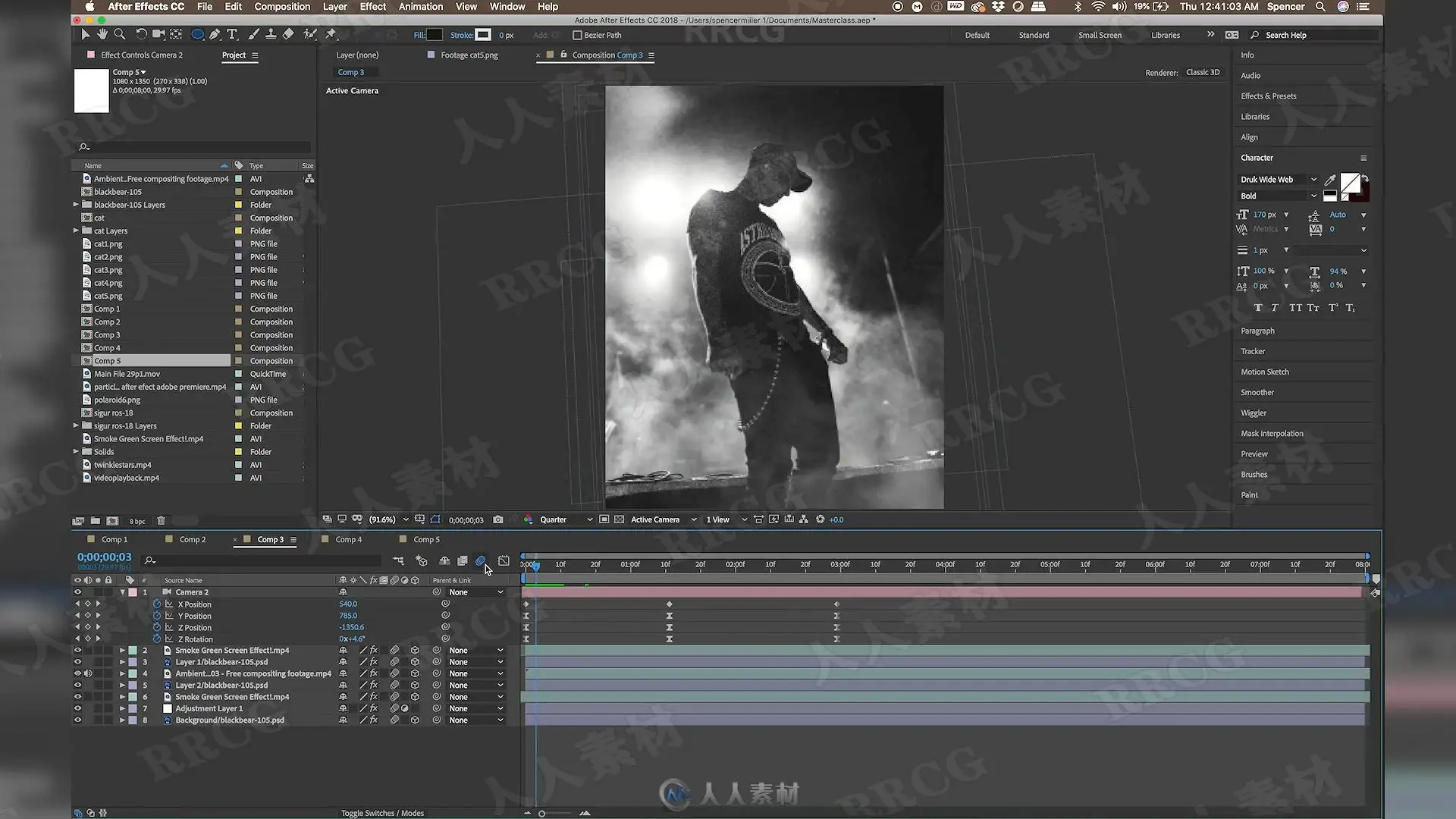Select the Pan Behind anchor point tool
Viewport: 1456px width, 819px height.
tap(176, 34)
